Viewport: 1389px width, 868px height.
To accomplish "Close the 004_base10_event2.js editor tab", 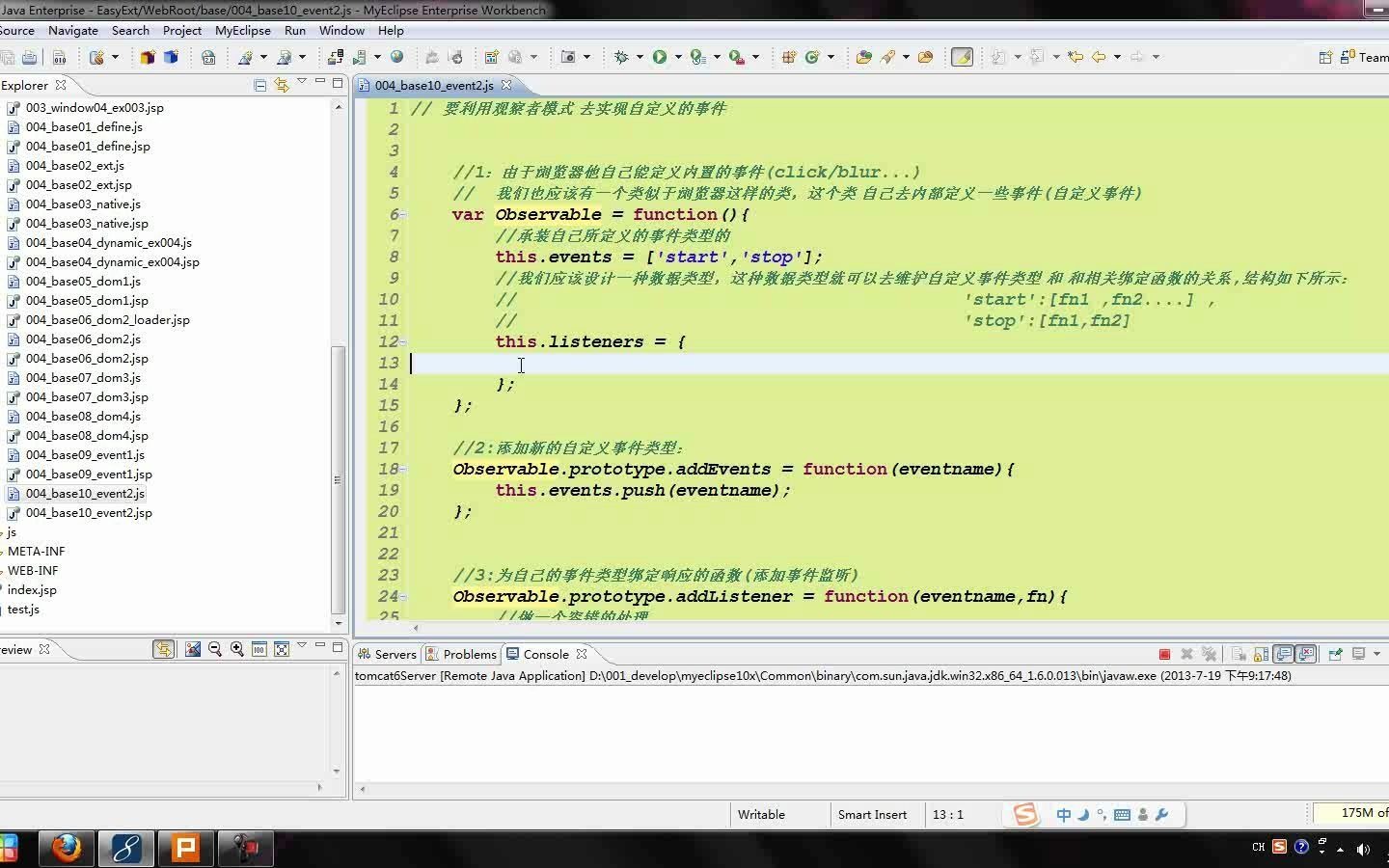I will coord(506,85).
